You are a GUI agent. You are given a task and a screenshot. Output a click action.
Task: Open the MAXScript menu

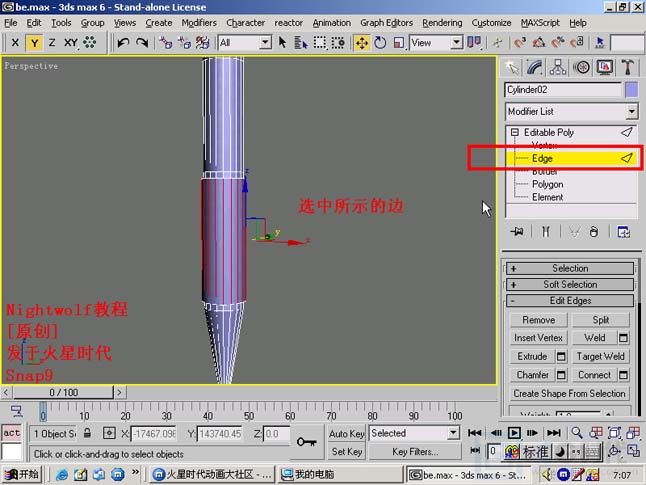point(540,23)
